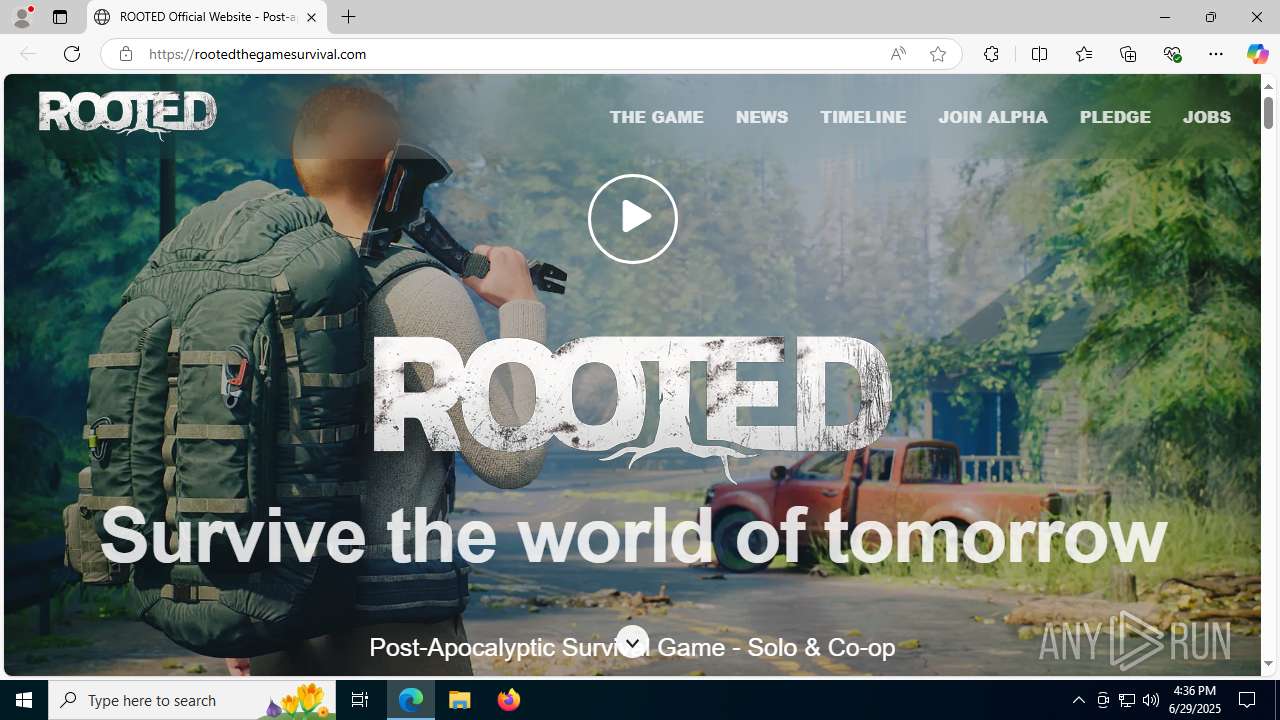Click scrollbar up arrow
This screenshot has height=720, width=1280.
coord(1268,86)
